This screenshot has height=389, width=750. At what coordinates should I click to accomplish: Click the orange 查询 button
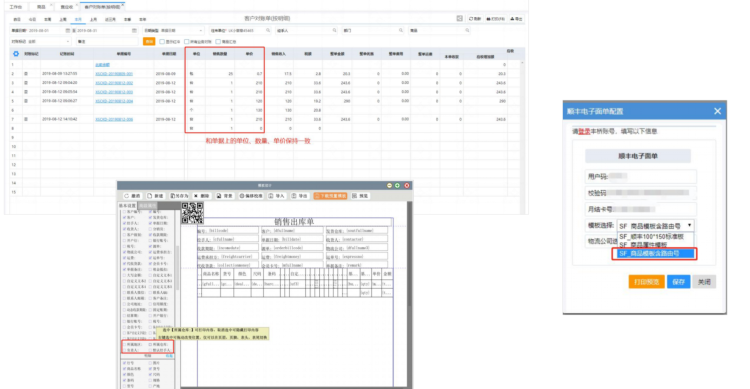pyautogui.click(x=149, y=42)
